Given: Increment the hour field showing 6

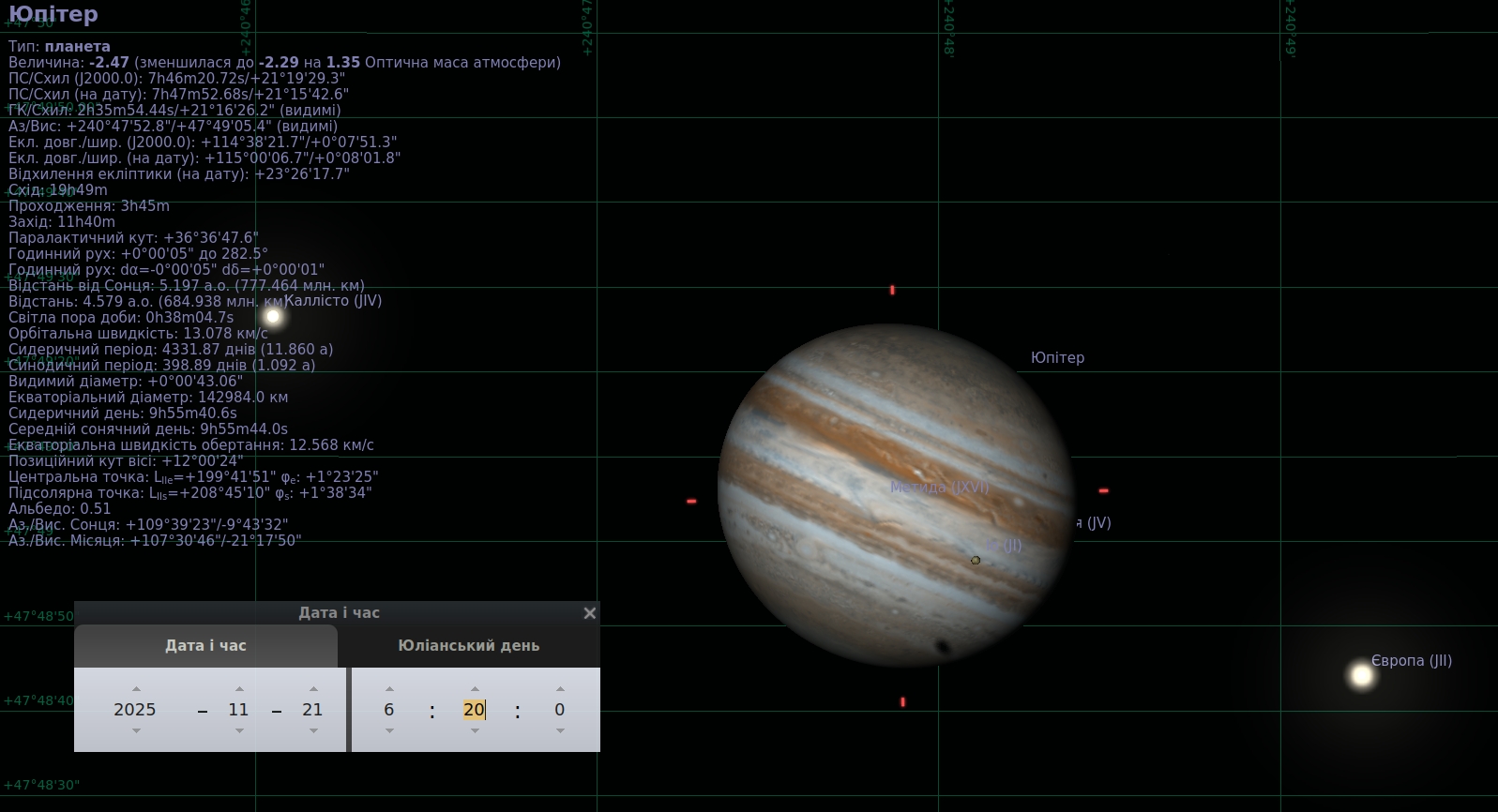Looking at the screenshot, I should pyautogui.click(x=388, y=689).
